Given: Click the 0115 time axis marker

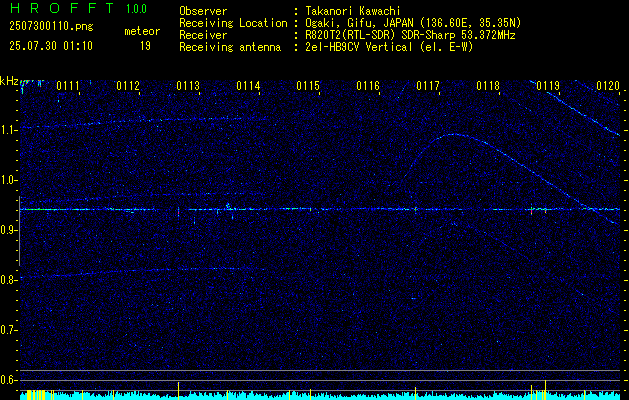Looking at the screenshot, I should click(308, 86).
